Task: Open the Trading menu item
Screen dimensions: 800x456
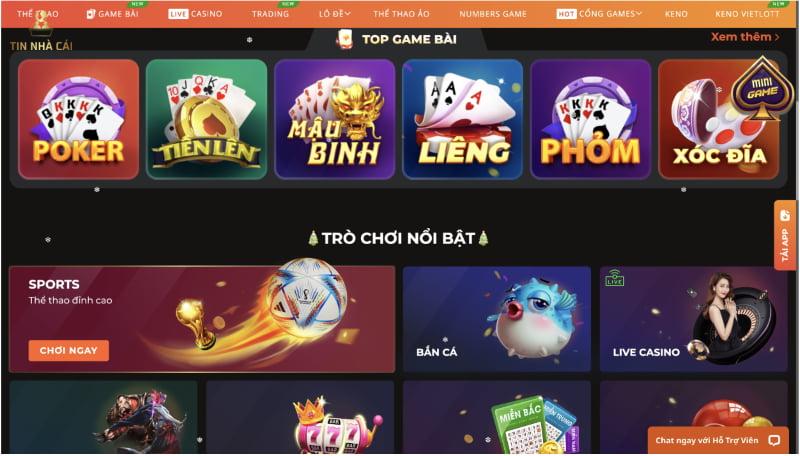Action: 270,14
